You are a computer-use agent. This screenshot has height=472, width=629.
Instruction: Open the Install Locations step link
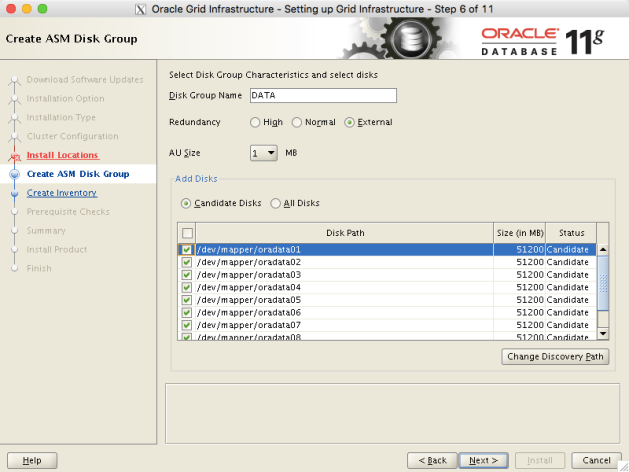tap(63, 155)
